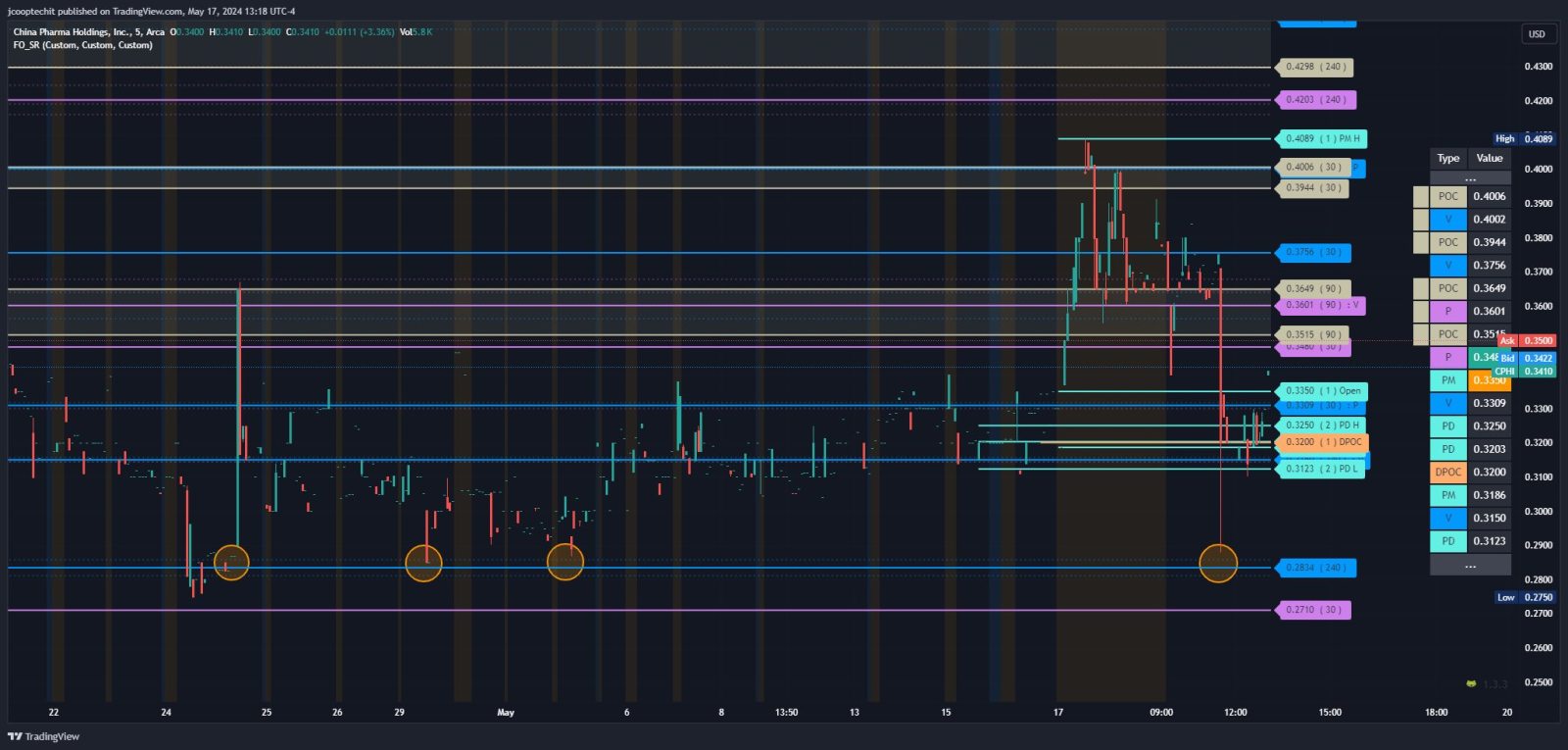This screenshot has width=1568, height=750.
Task: Click the blue 0.3756 (30) level label
Action: tap(1314, 253)
